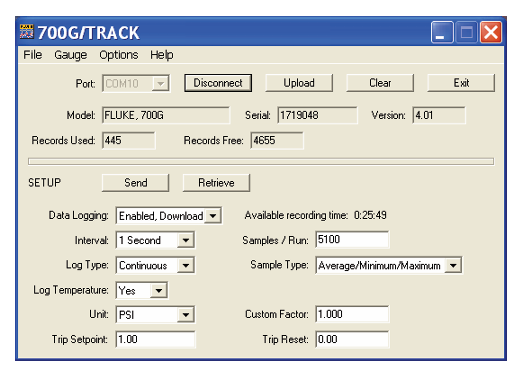
Task: Click the Disconnect button
Action: coord(218,83)
